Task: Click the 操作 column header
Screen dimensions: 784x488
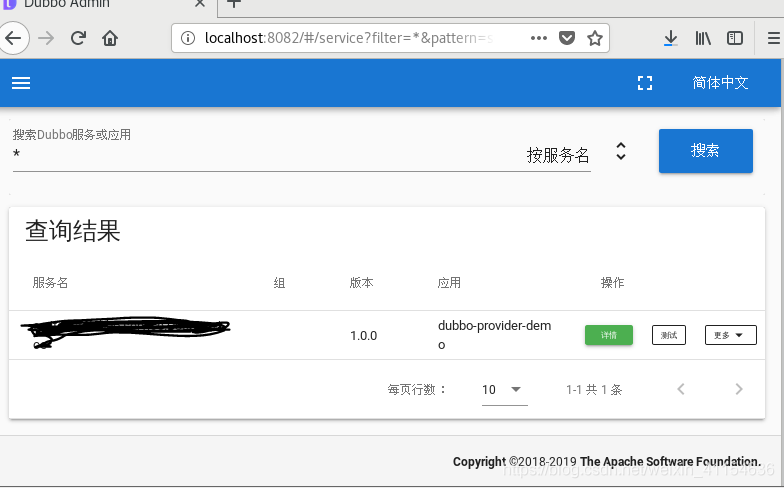Action: click(x=612, y=283)
